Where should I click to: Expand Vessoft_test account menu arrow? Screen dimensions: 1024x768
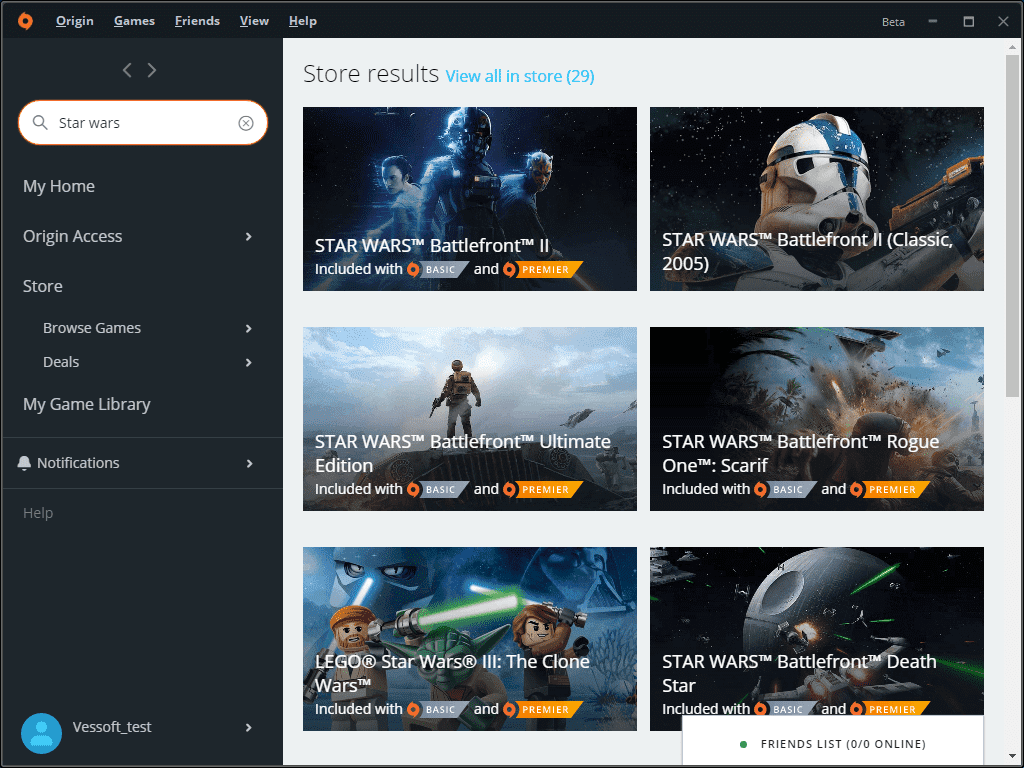(249, 728)
